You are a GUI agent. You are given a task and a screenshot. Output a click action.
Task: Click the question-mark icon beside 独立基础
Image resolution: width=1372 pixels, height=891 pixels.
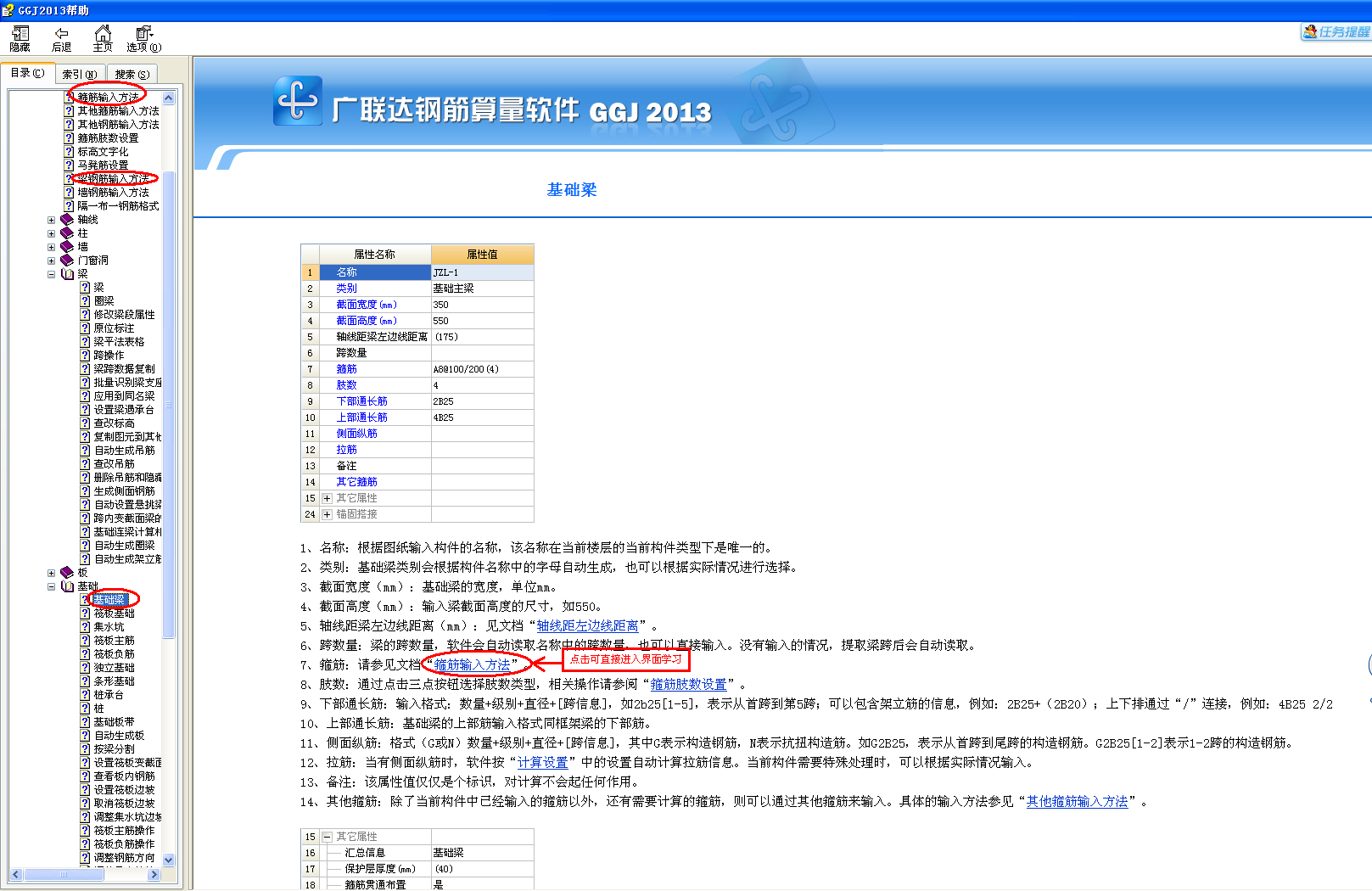click(85, 668)
